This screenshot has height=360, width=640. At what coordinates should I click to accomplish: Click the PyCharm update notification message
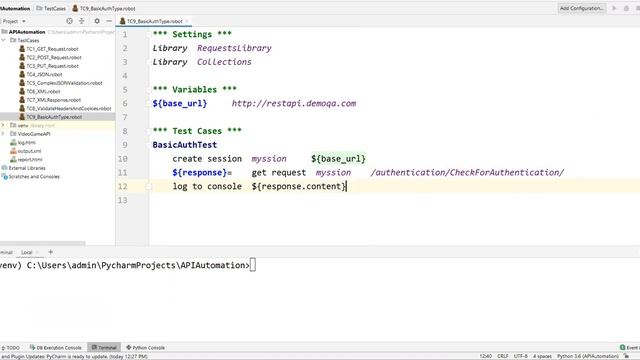tap(74, 356)
